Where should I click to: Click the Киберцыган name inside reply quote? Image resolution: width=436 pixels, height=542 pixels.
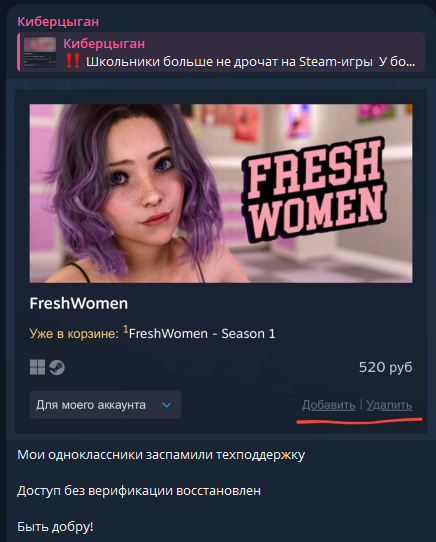tap(104, 44)
